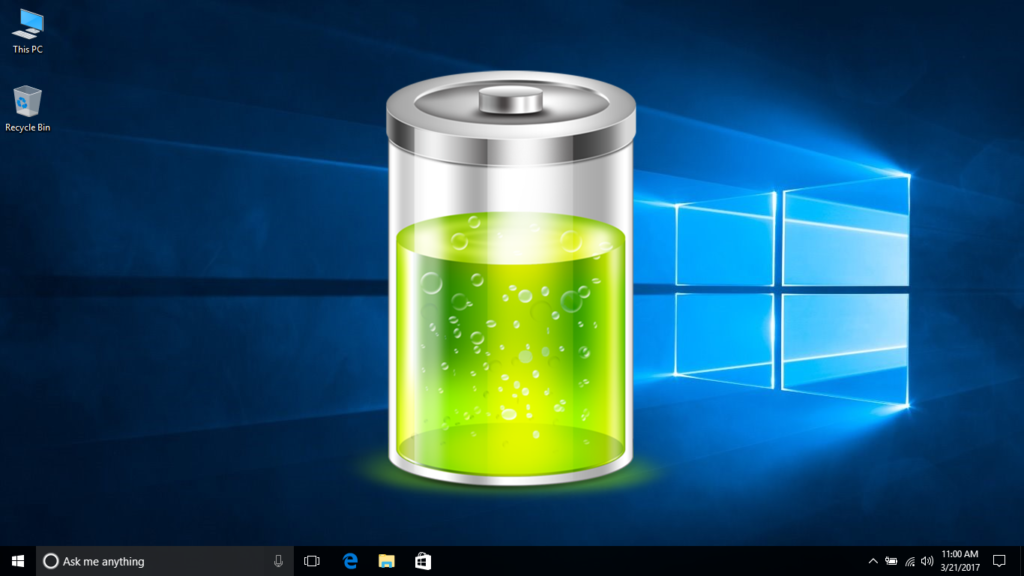1024x576 pixels.
Task: Open the Action Center notifications icon
Action: pyautogui.click(x=999, y=561)
